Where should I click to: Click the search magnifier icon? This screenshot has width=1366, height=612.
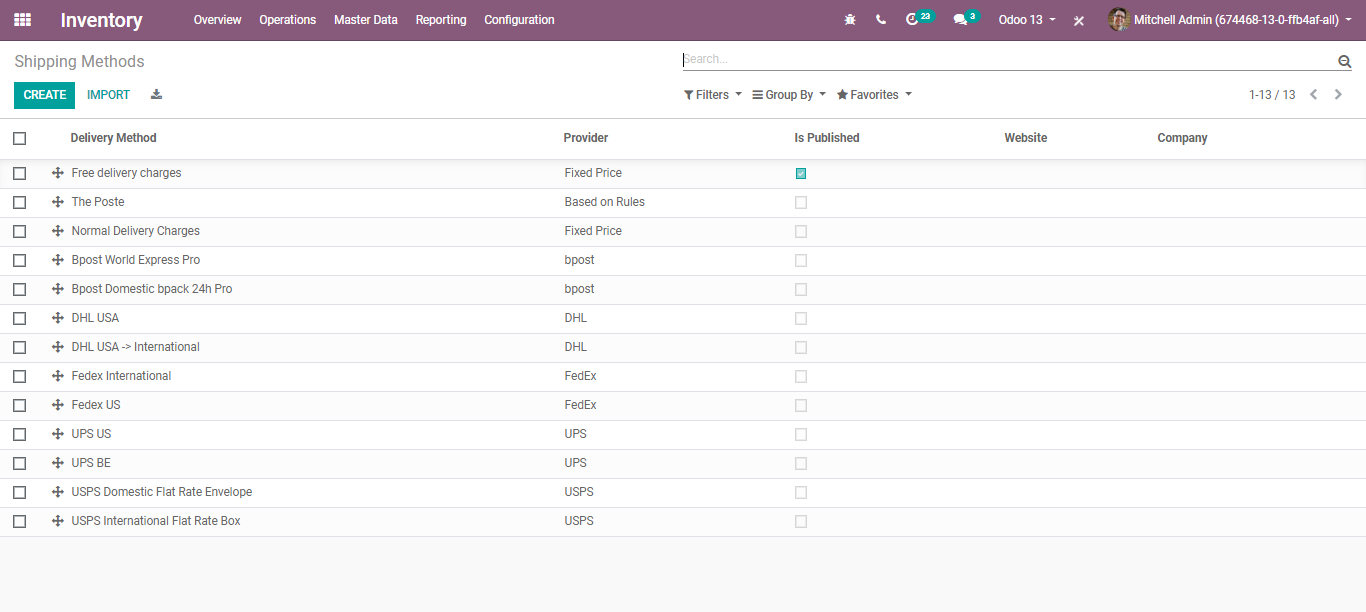[x=1345, y=61]
